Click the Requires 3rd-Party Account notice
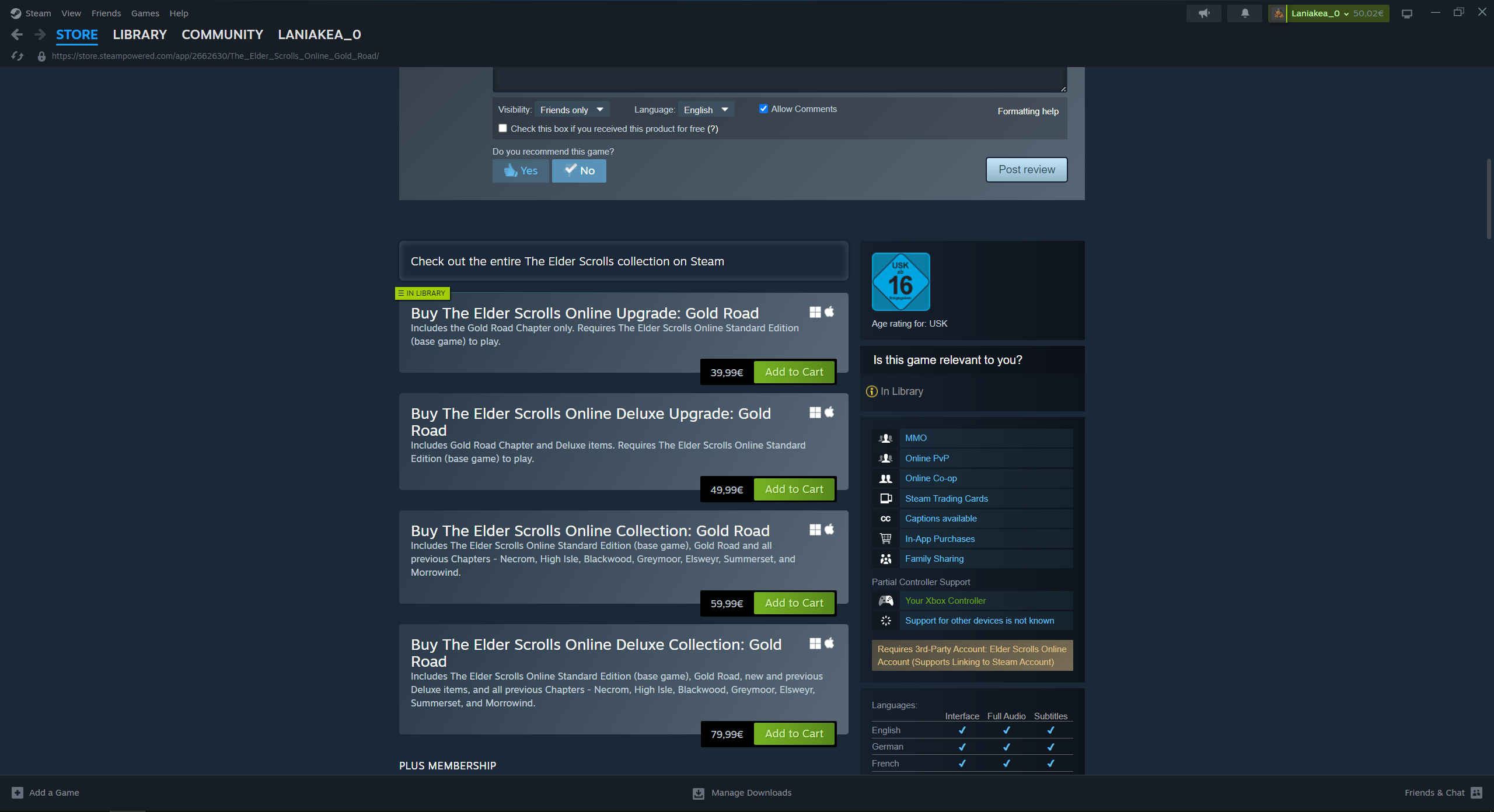 tap(972, 656)
